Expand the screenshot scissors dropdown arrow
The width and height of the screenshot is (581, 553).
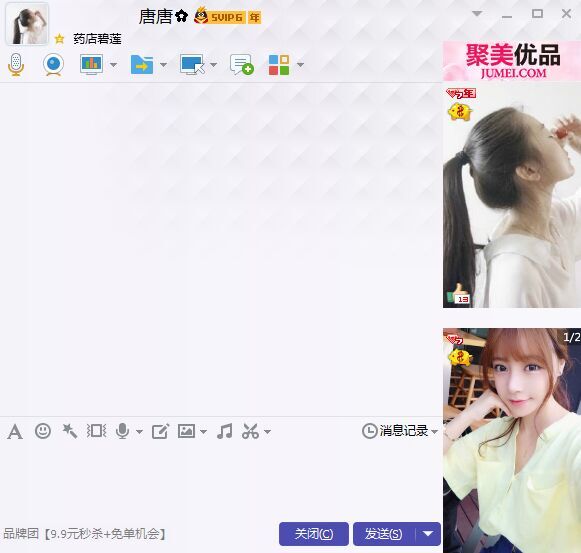[x=268, y=432]
